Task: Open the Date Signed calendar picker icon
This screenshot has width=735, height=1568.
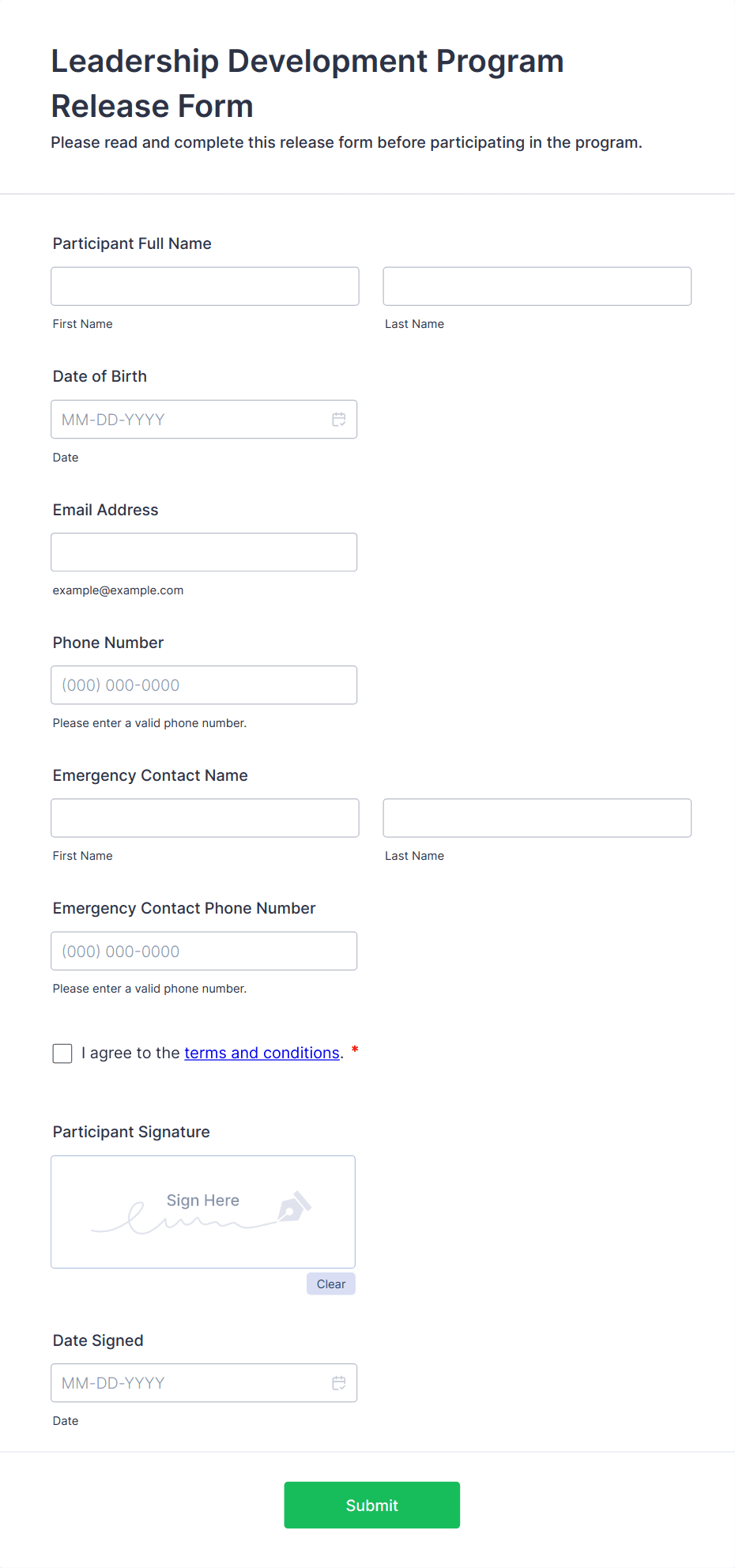Action: [x=339, y=1383]
